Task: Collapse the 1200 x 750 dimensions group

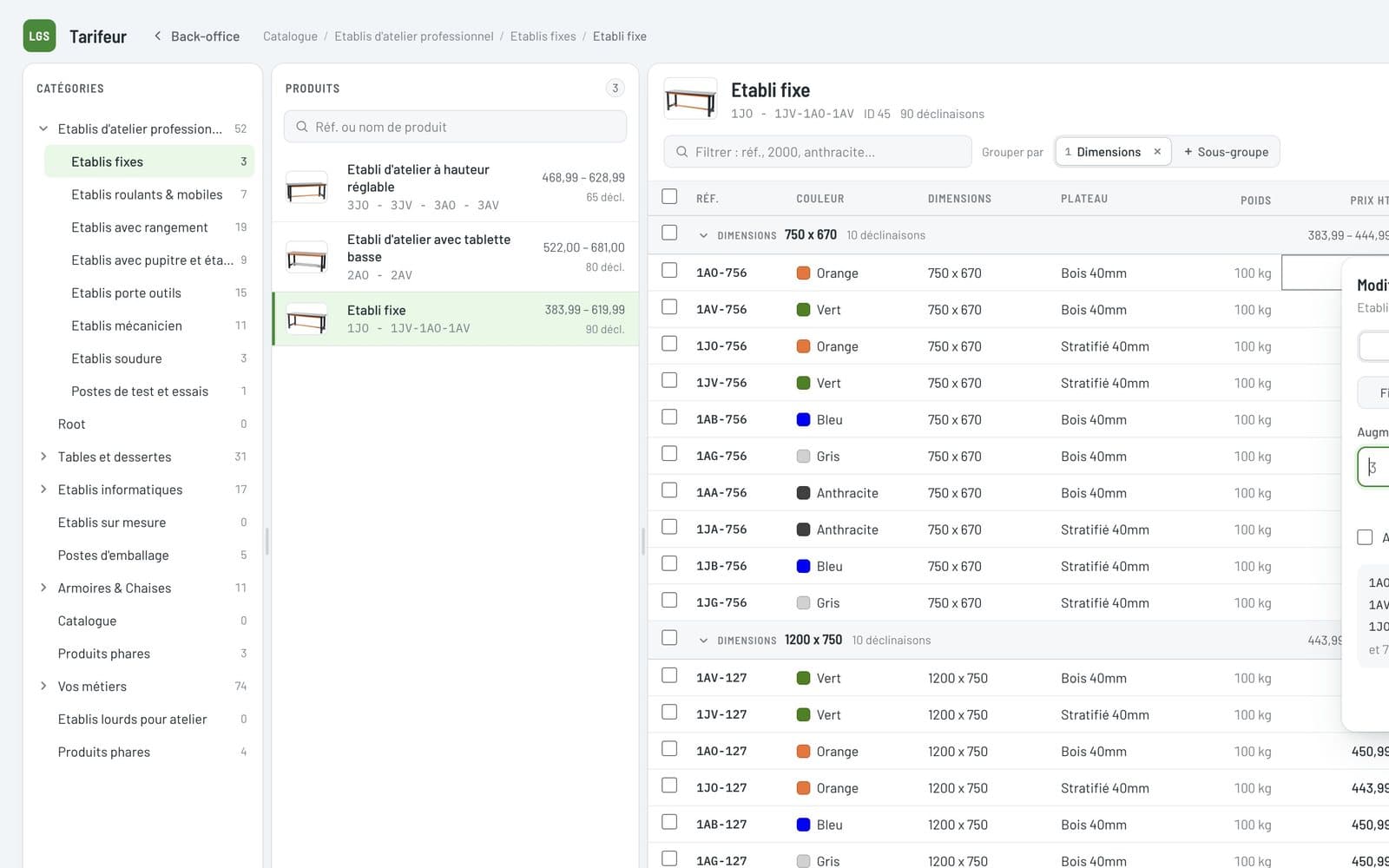Action: point(703,641)
